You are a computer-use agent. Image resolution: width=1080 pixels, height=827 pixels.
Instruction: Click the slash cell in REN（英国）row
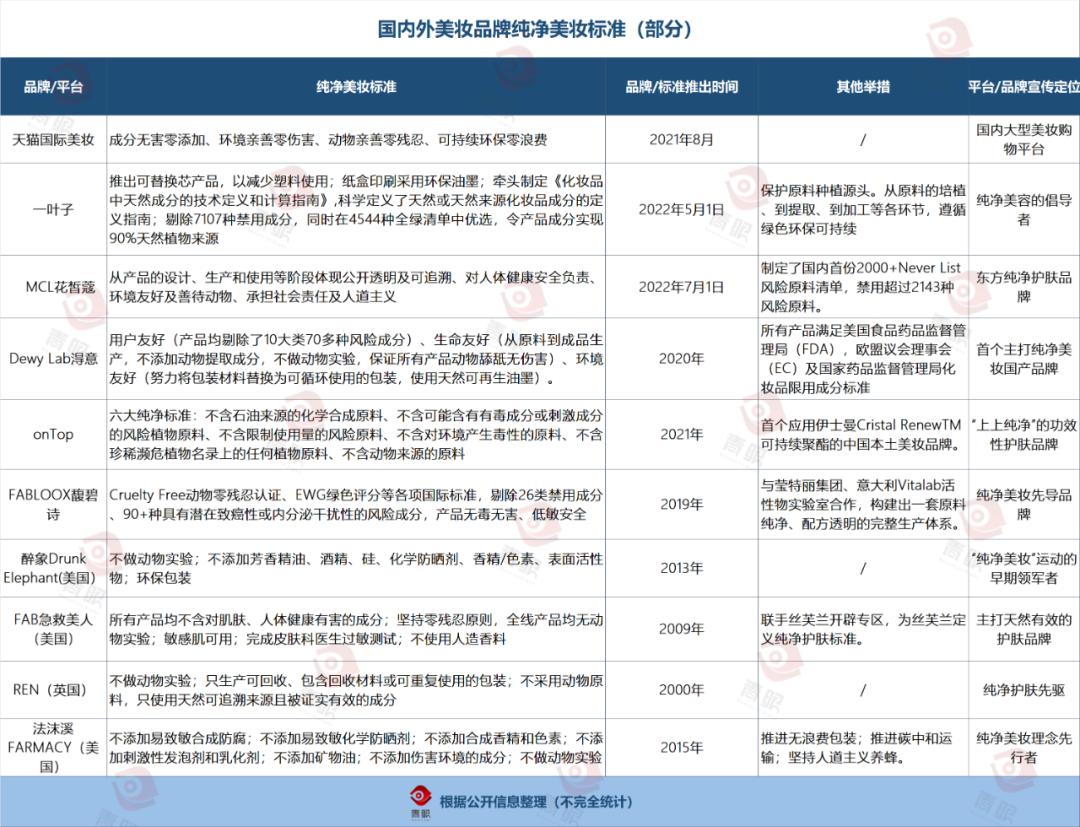(863, 690)
